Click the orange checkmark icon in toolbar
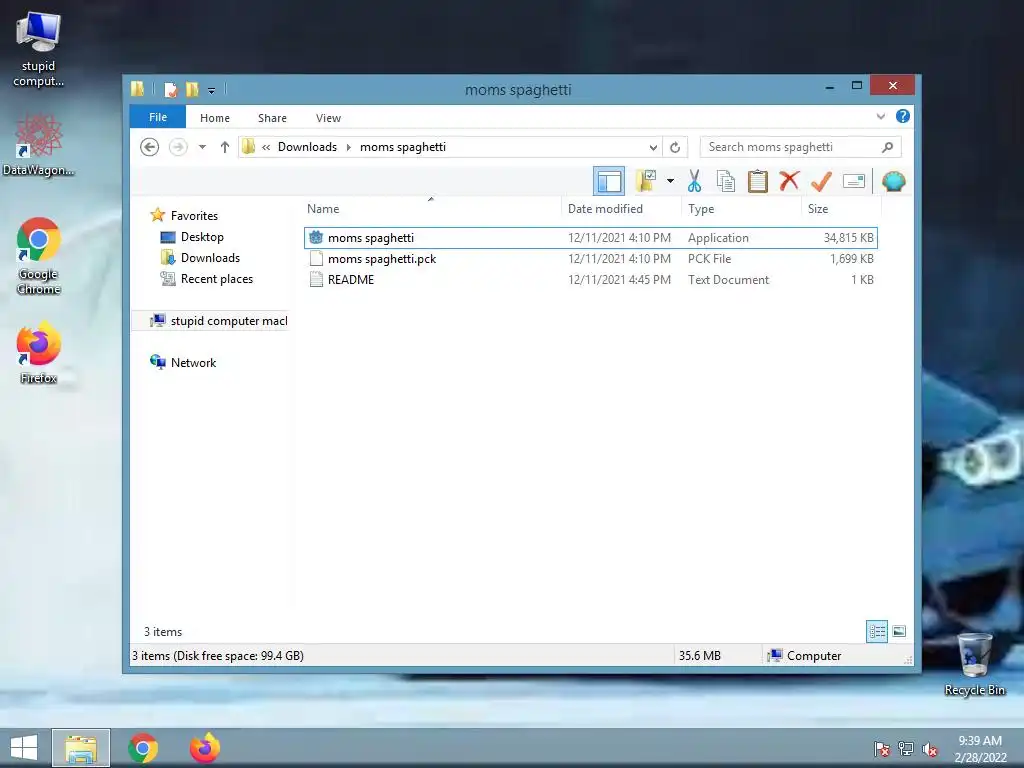The width and height of the screenshot is (1024, 768). point(821,181)
